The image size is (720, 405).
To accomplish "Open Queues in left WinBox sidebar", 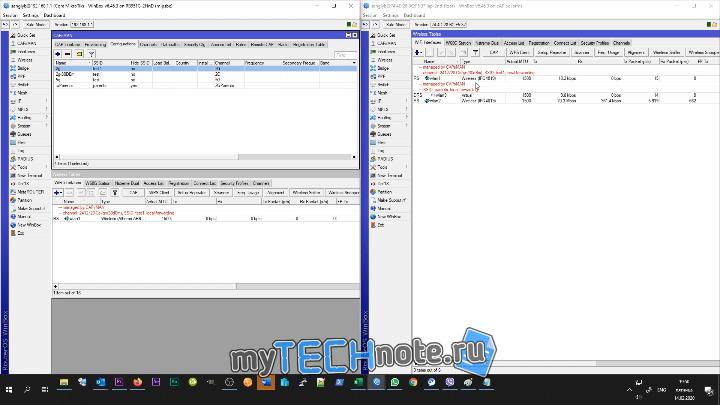I will click(x=24, y=134).
